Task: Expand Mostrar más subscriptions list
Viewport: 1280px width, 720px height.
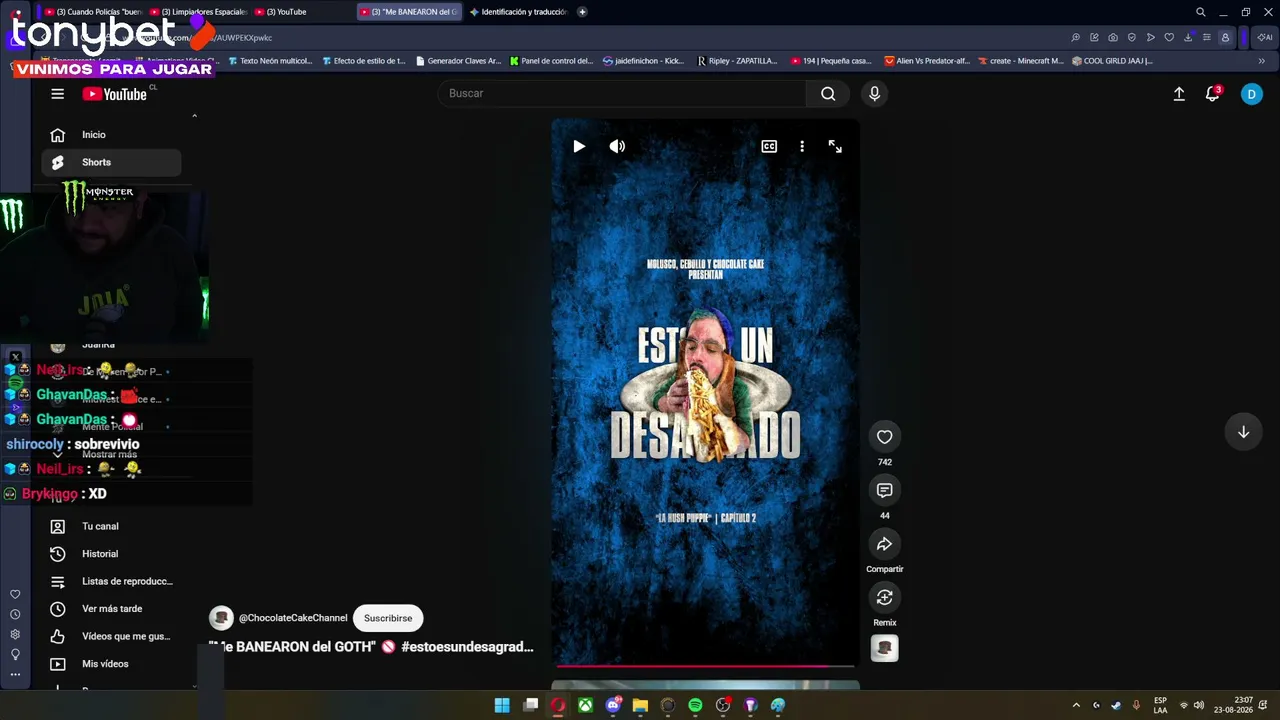Action: click(x=109, y=454)
